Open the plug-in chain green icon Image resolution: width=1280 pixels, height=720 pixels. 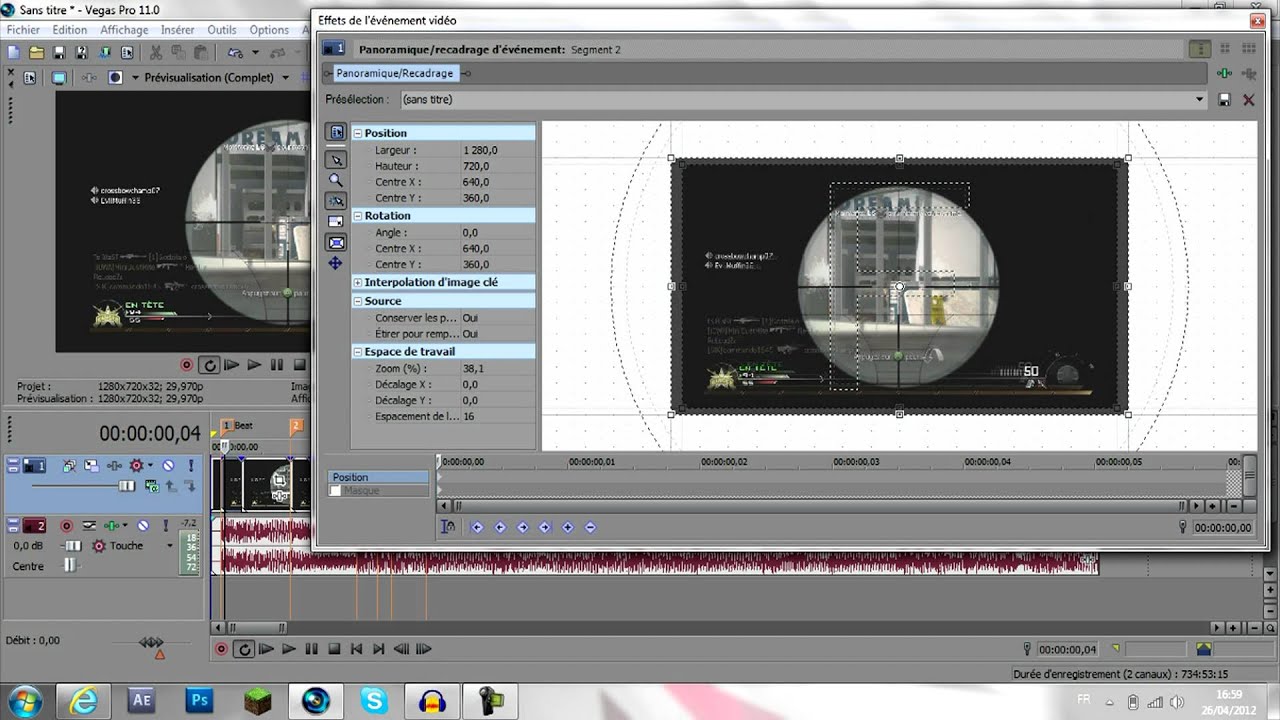1224,73
